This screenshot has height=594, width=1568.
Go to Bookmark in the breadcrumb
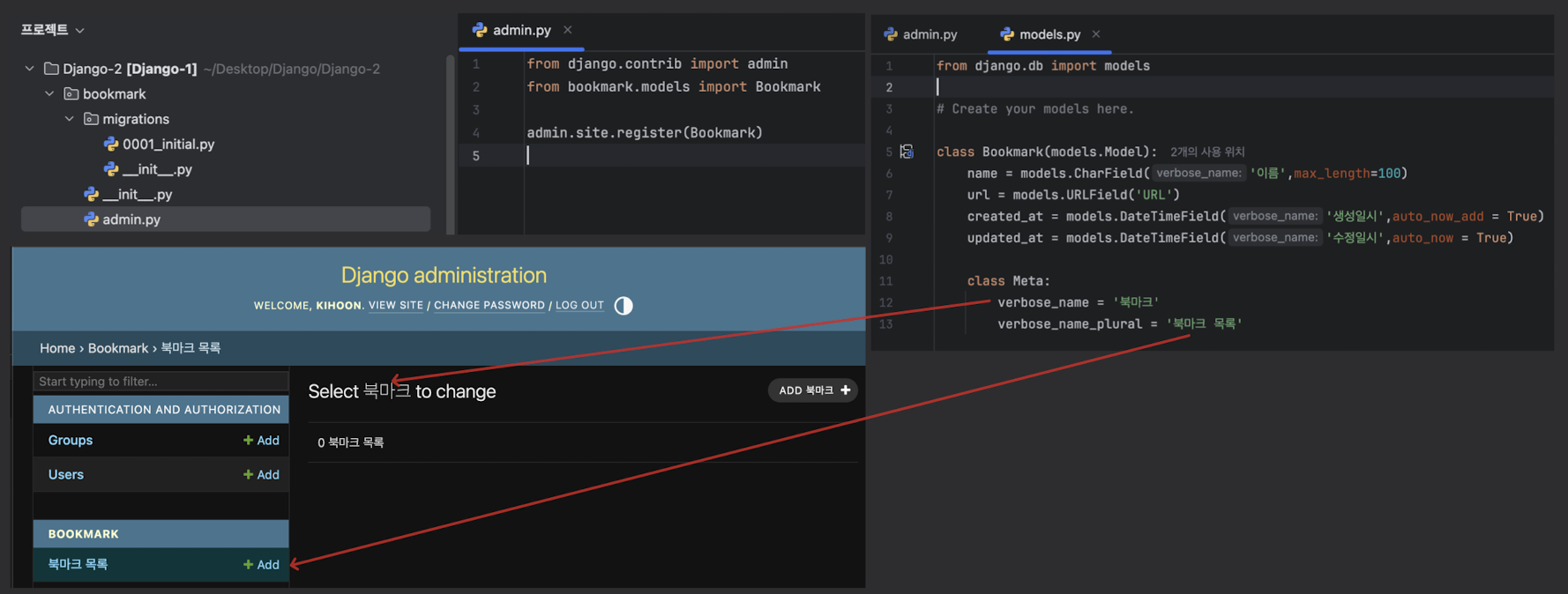(118, 348)
